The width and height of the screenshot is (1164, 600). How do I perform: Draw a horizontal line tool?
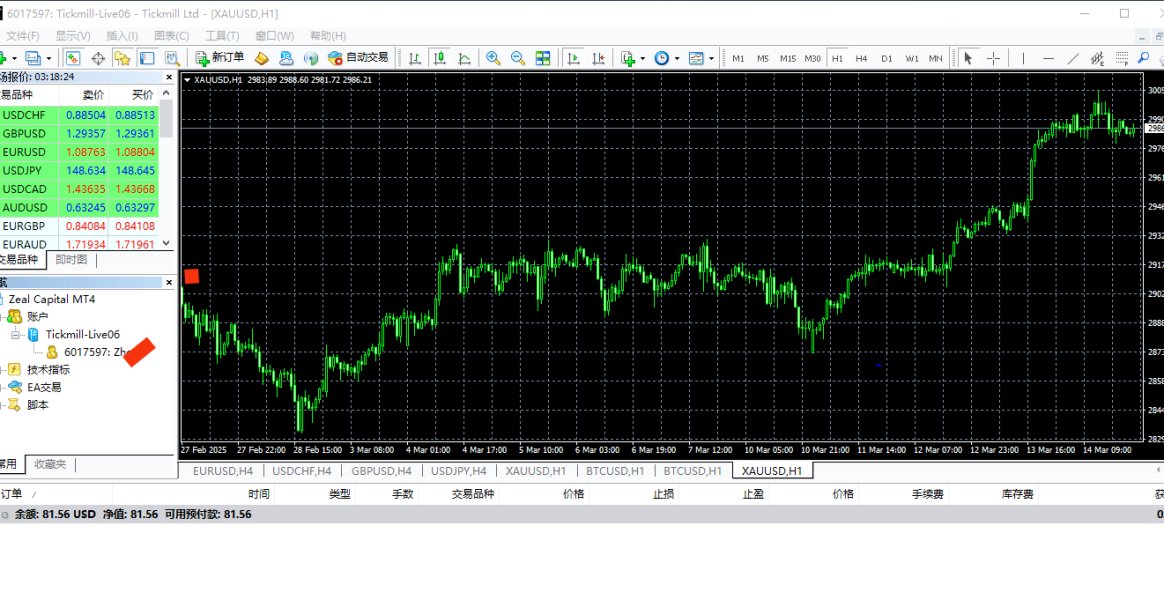[1048, 58]
